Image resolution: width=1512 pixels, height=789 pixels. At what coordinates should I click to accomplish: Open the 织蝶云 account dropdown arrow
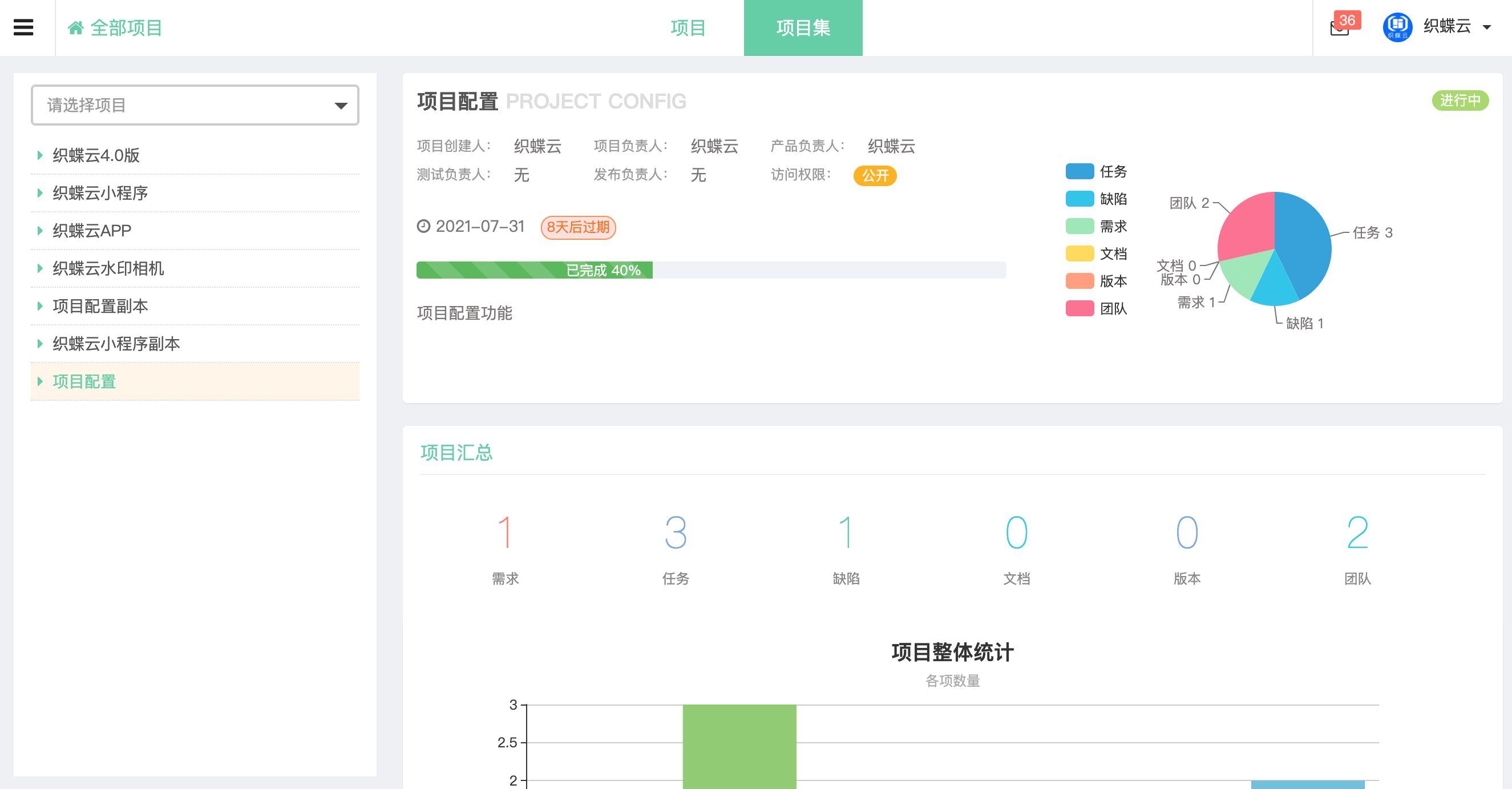tap(1487, 27)
